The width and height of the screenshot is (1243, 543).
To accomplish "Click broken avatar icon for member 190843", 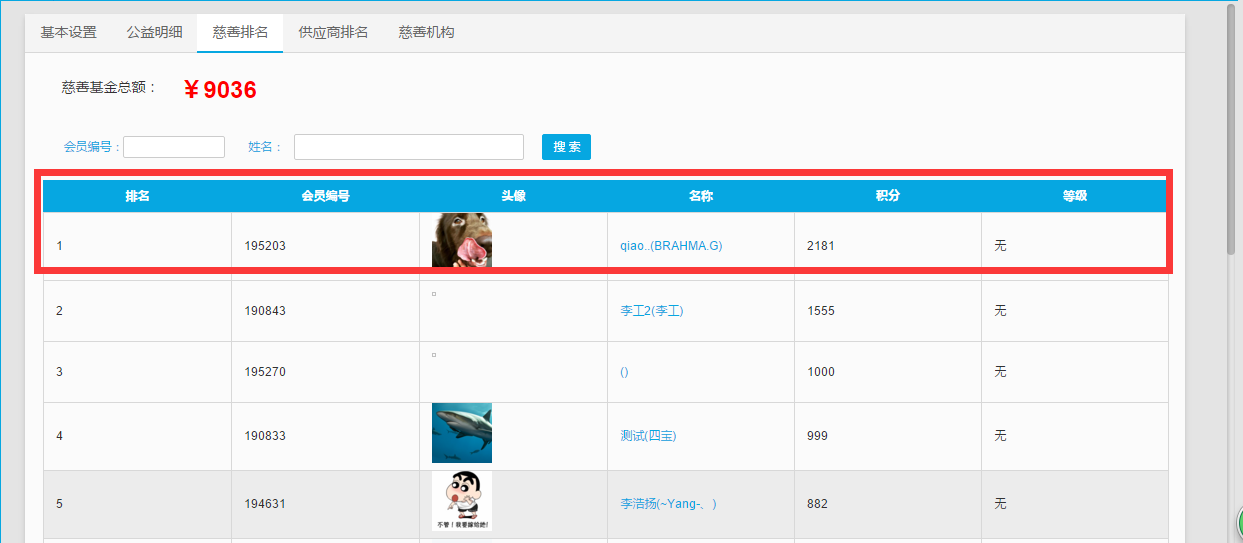I will coord(434,294).
